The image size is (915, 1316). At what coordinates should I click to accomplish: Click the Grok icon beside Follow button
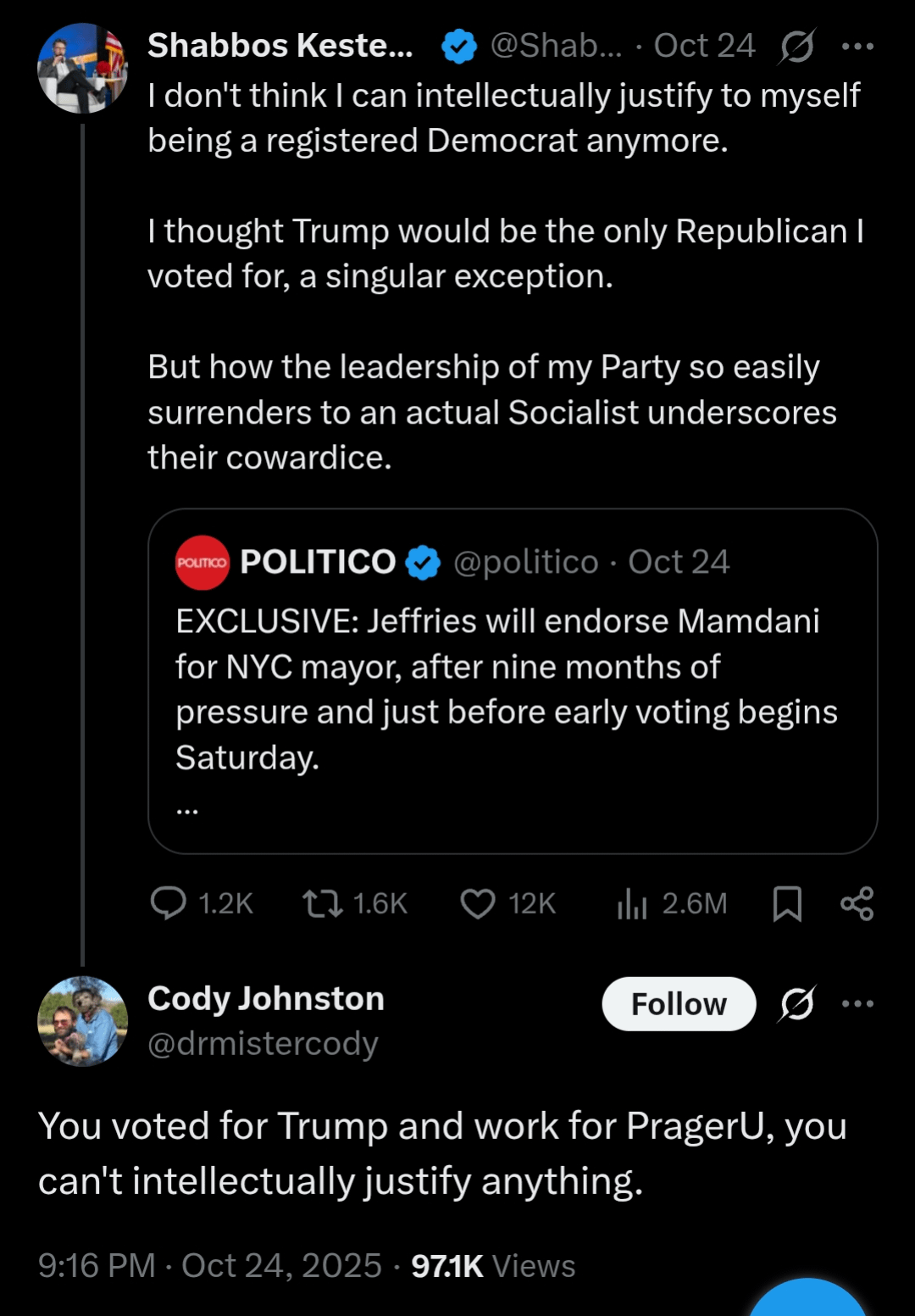click(x=796, y=1004)
